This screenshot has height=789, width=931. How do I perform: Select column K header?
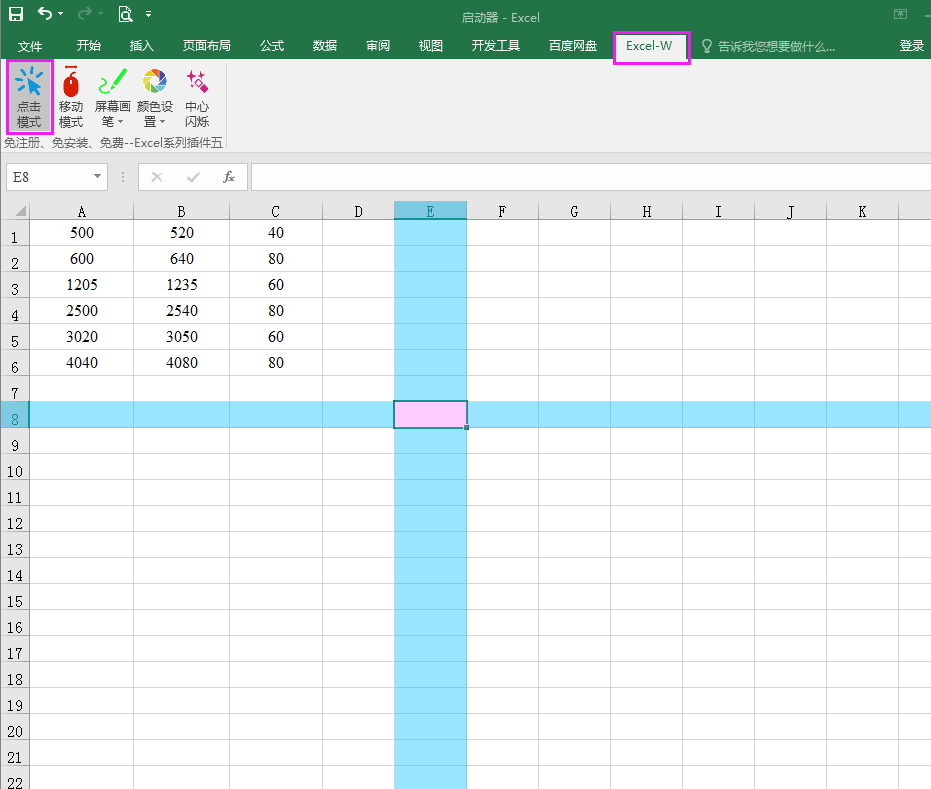pyautogui.click(x=862, y=211)
